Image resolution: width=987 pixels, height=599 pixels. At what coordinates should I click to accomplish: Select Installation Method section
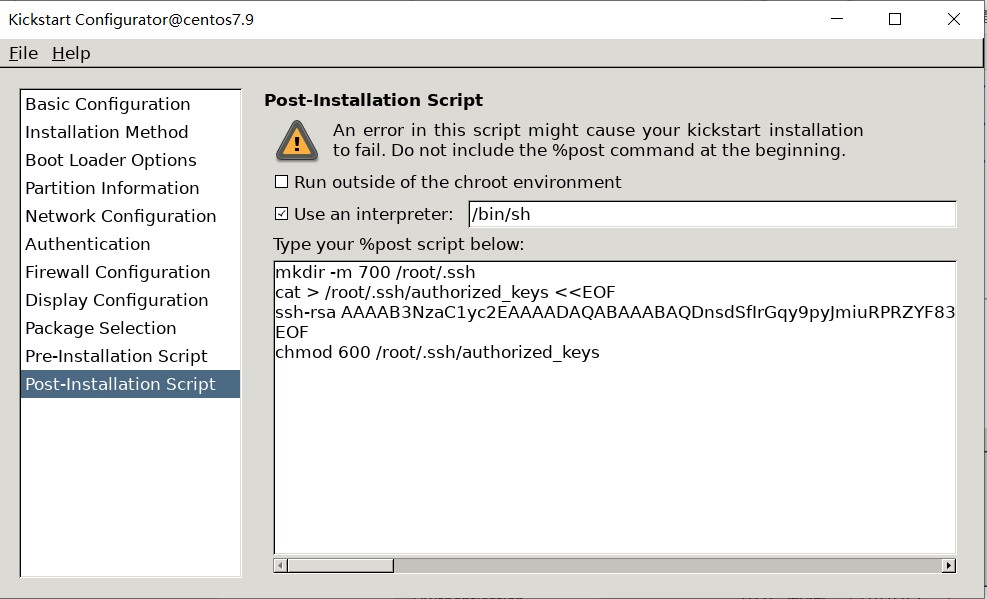(130, 132)
